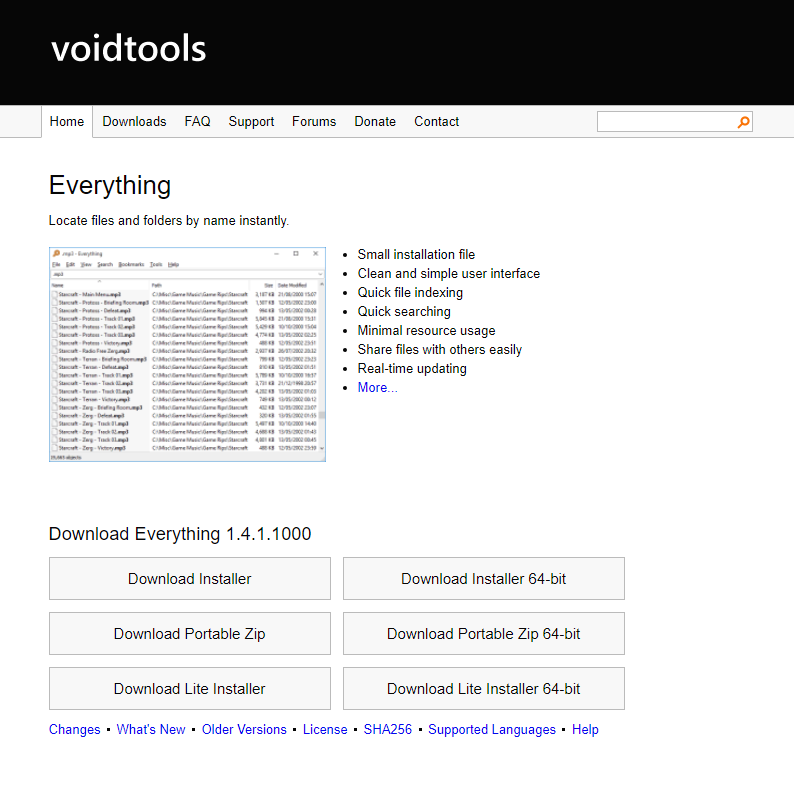Open the Contact page
The height and width of the screenshot is (806, 794).
tap(436, 121)
